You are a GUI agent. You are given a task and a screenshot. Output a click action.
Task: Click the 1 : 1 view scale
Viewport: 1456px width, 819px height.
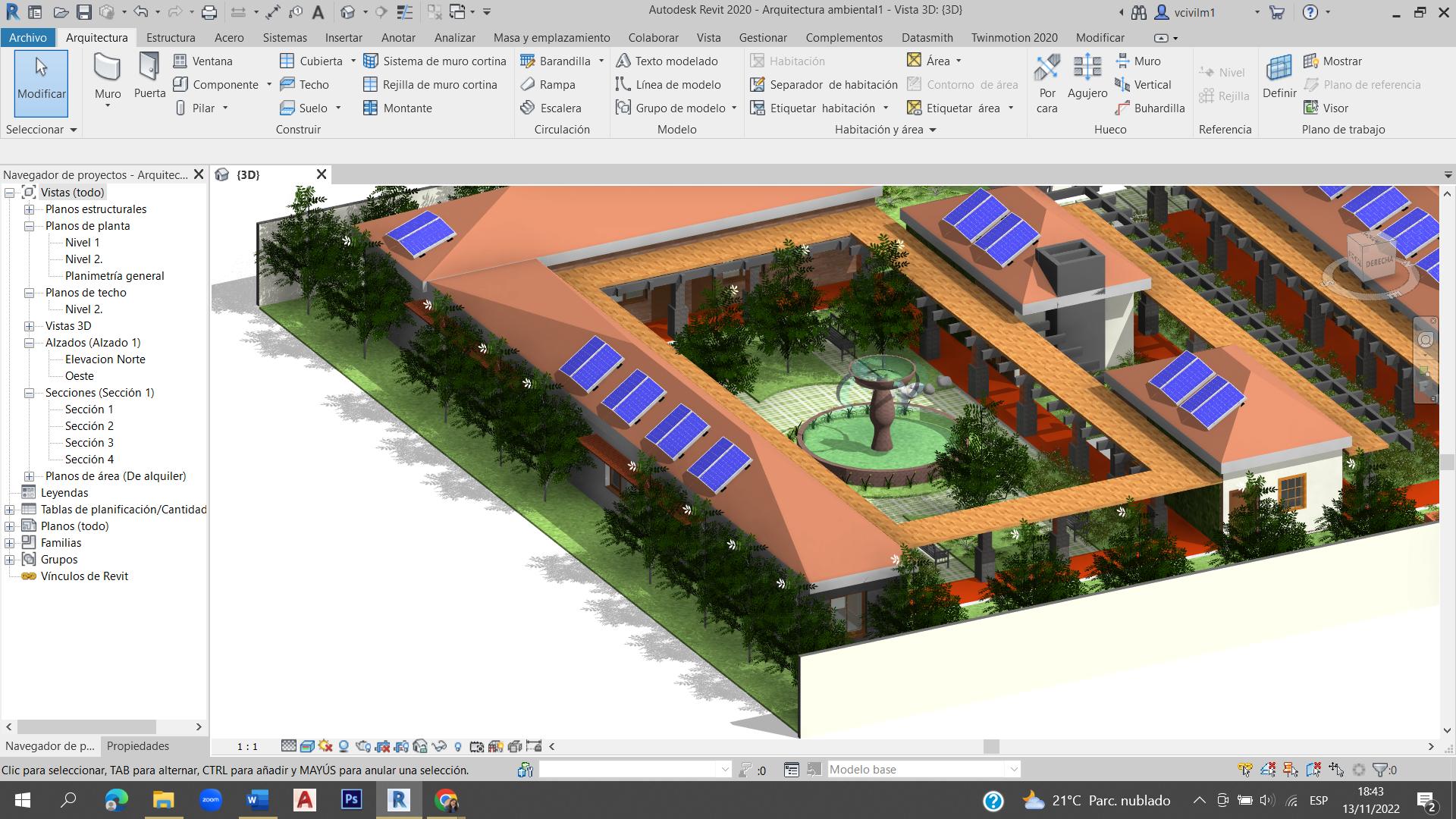(x=247, y=746)
